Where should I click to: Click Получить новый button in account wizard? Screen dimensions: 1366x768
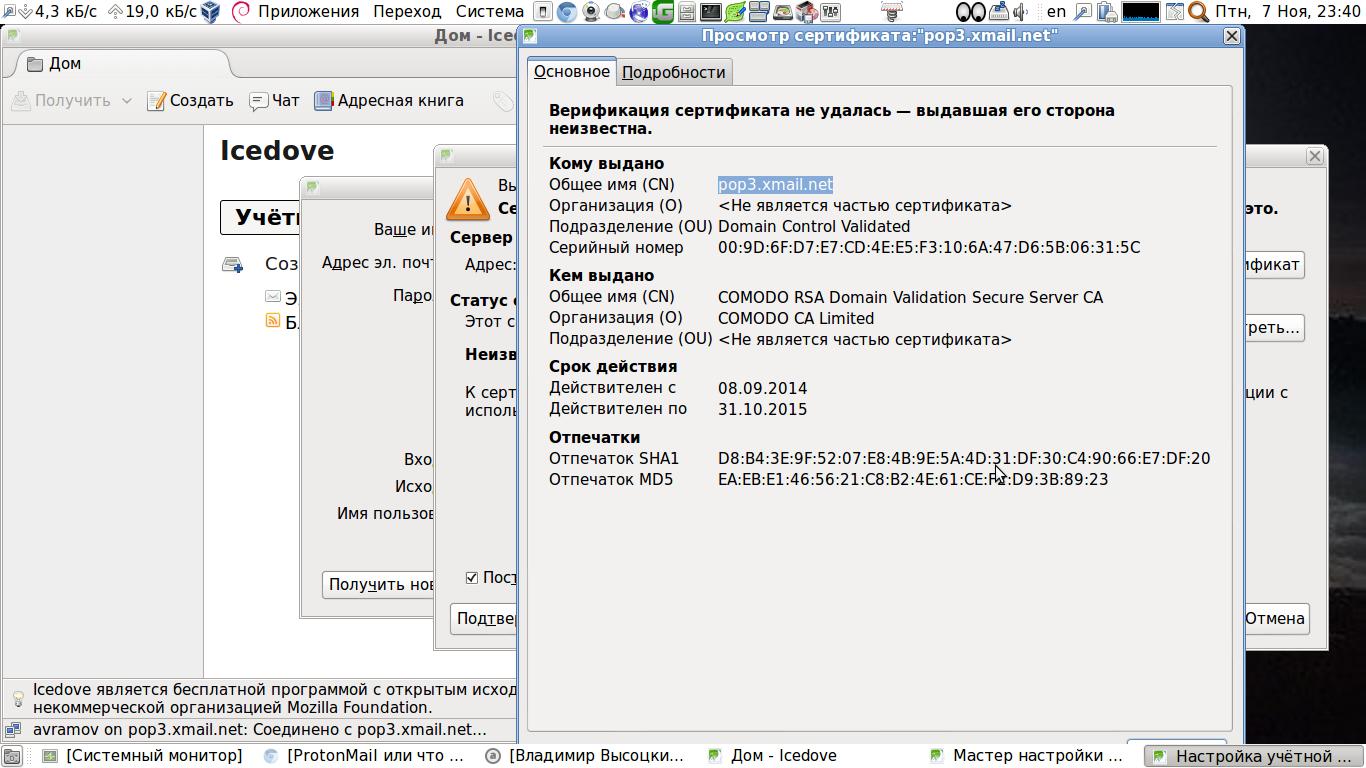pyautogui.click(x=380, y=584)
